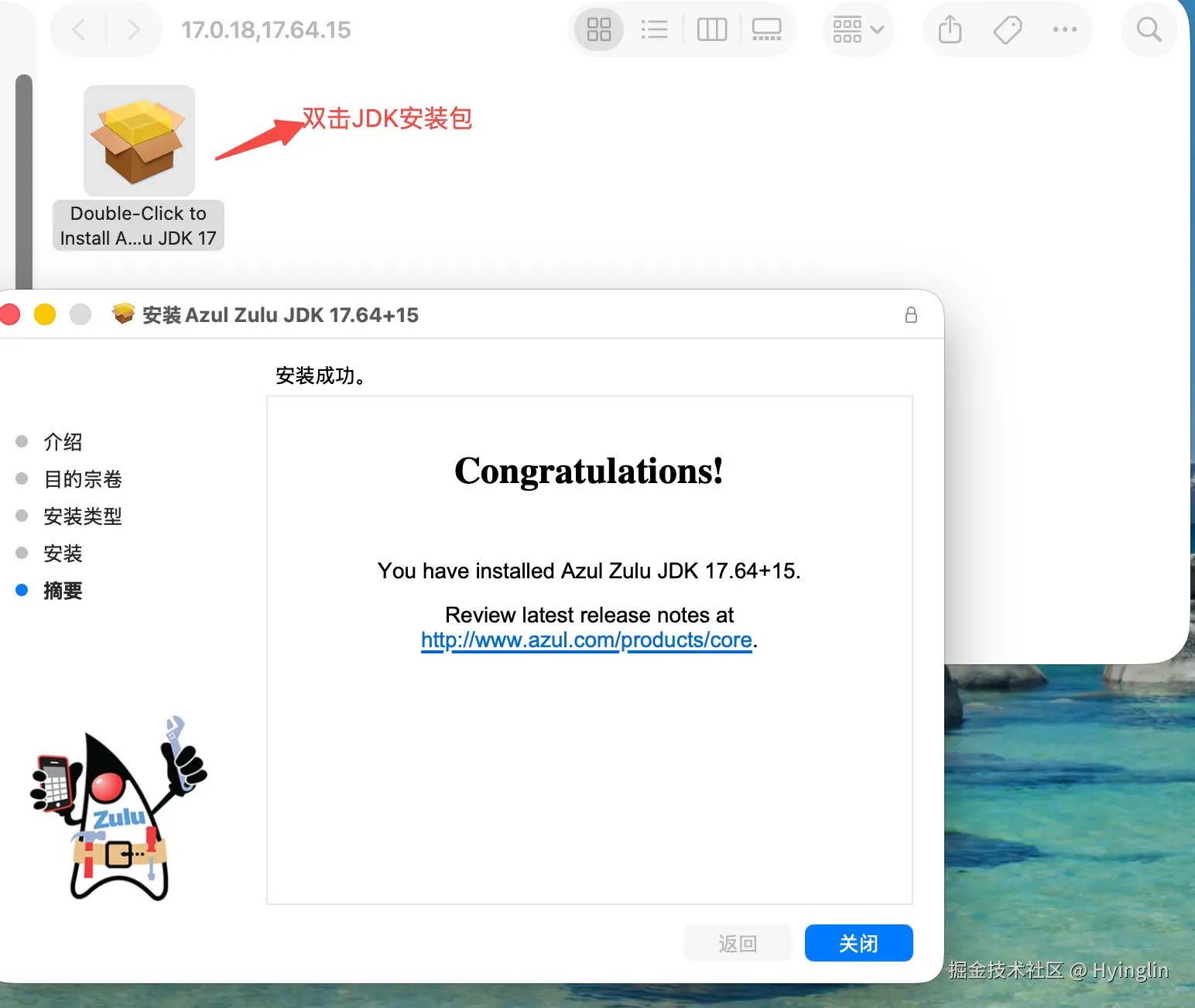Screen dimensions: 1195x1008
Task: Select the 目的宗卷 step
Action: [83, 479]
